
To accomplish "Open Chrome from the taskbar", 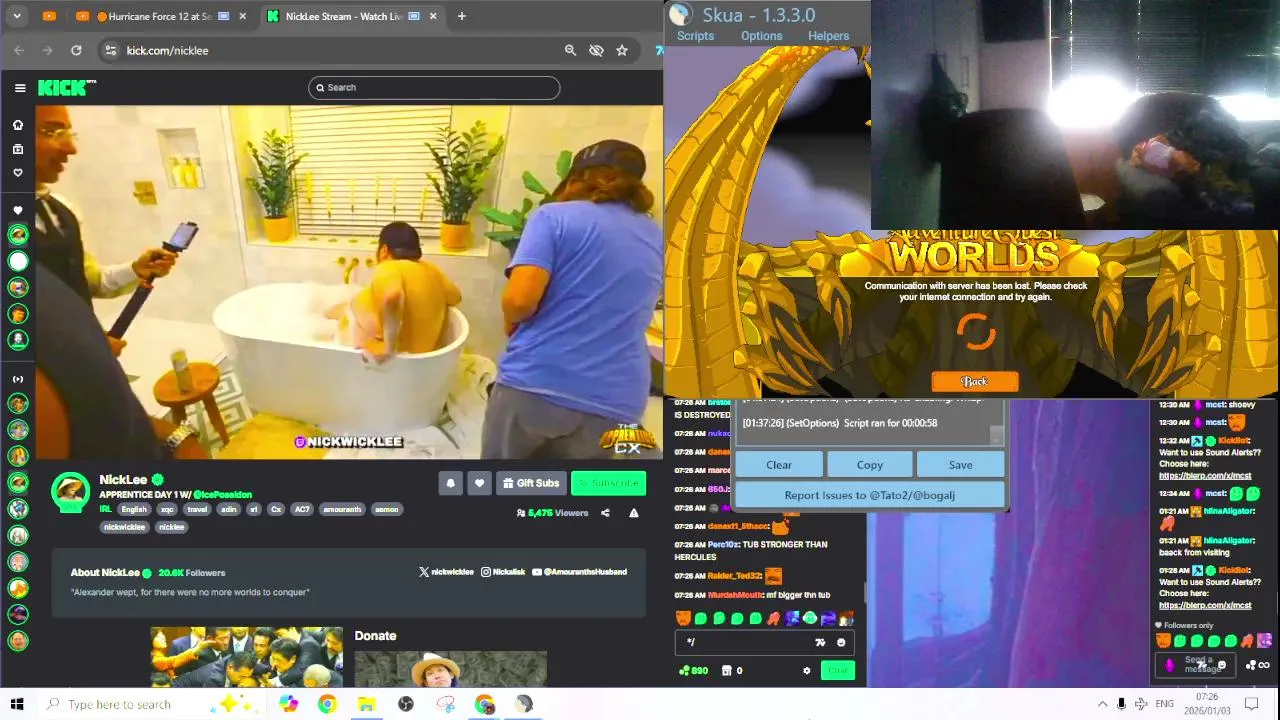I will [x=327, y=704].
